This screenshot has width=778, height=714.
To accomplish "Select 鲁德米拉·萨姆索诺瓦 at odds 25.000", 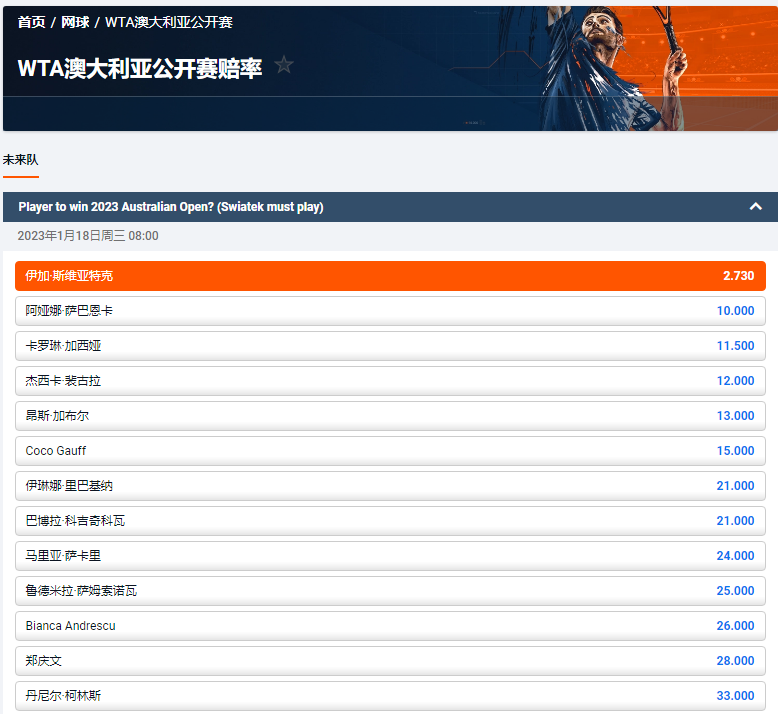I will (390, 591).
